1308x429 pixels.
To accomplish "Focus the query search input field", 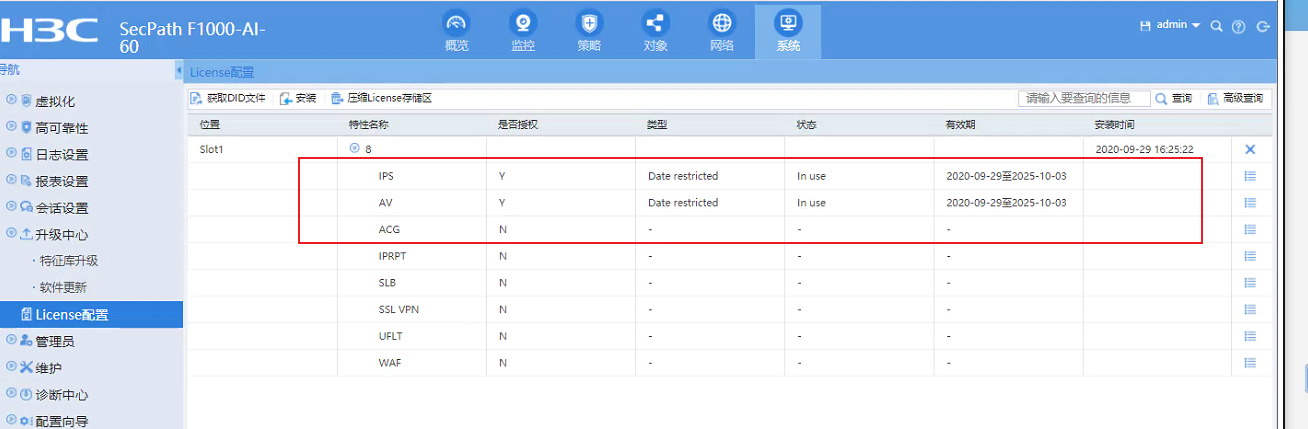I will point(1084,98).
